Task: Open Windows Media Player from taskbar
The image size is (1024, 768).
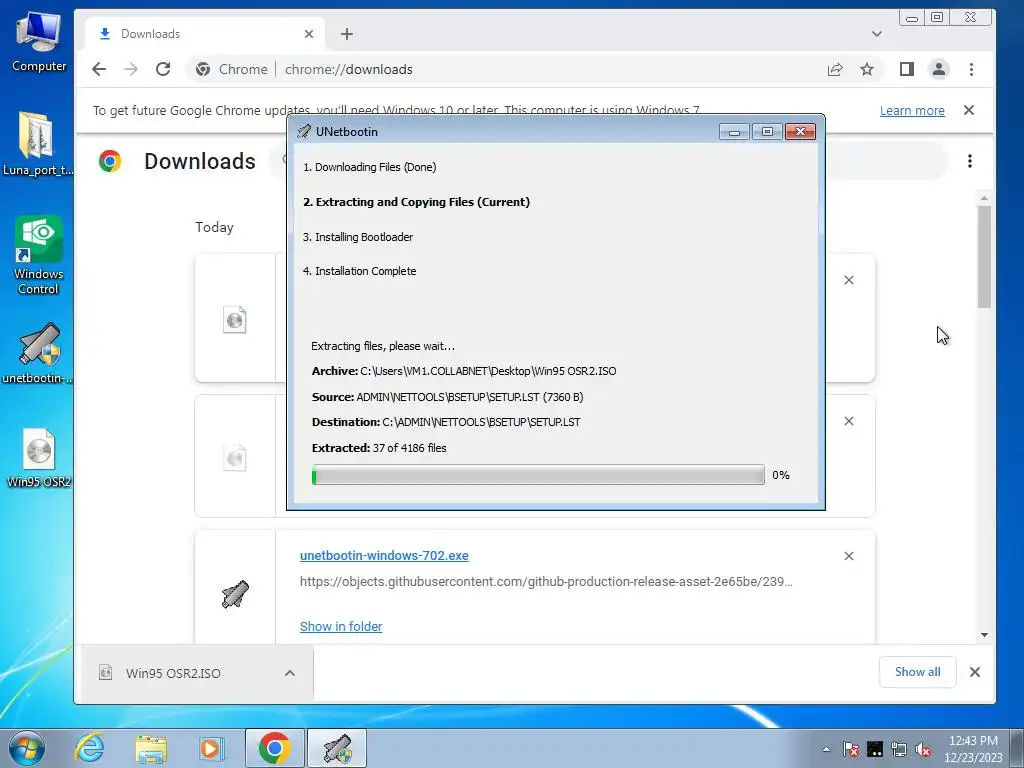Action: coord(211,748)
